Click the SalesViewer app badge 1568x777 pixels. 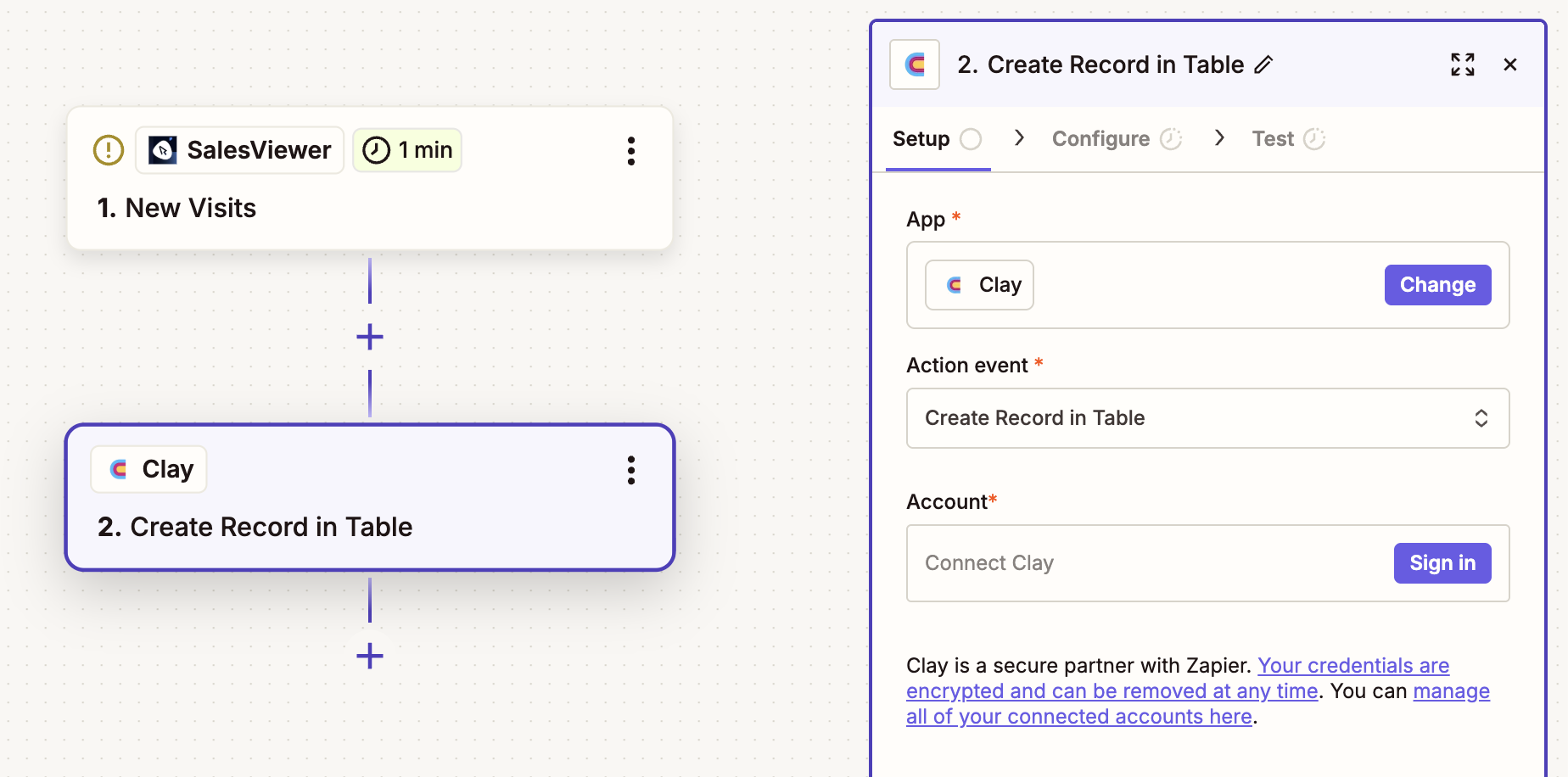(240, 150)
